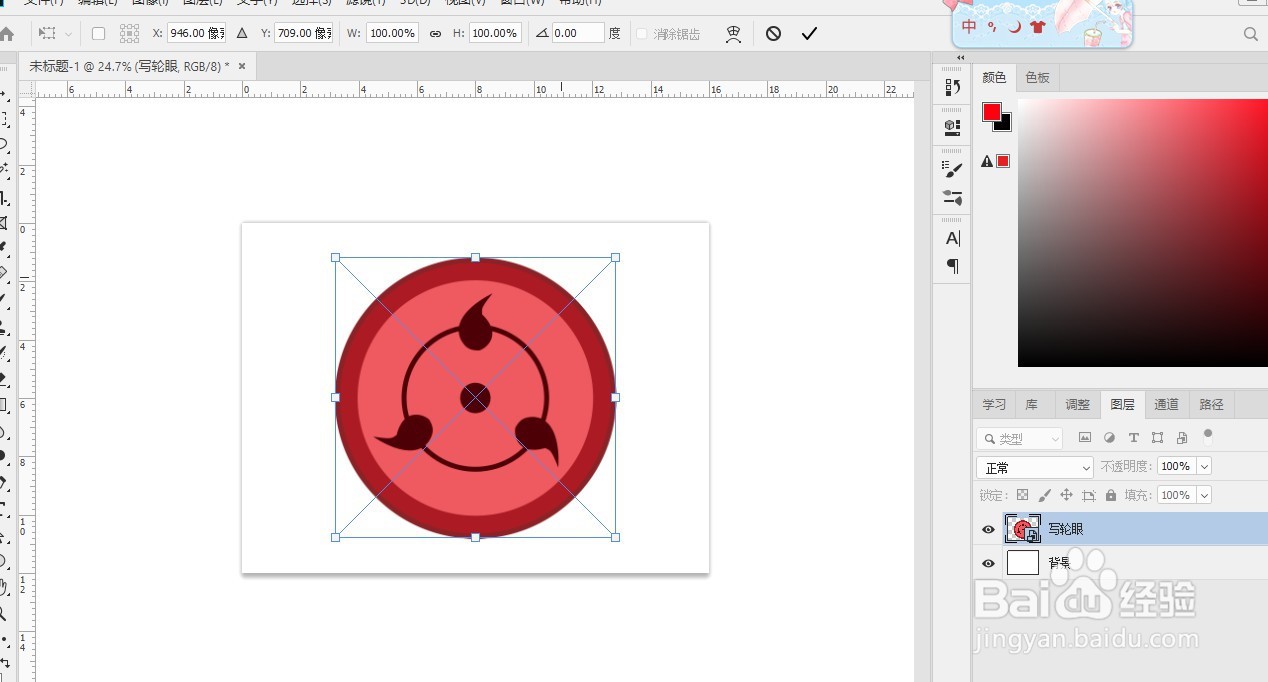Open the Brush Settings panel icon
The image size is (1268, 682).
coord(952,169)
